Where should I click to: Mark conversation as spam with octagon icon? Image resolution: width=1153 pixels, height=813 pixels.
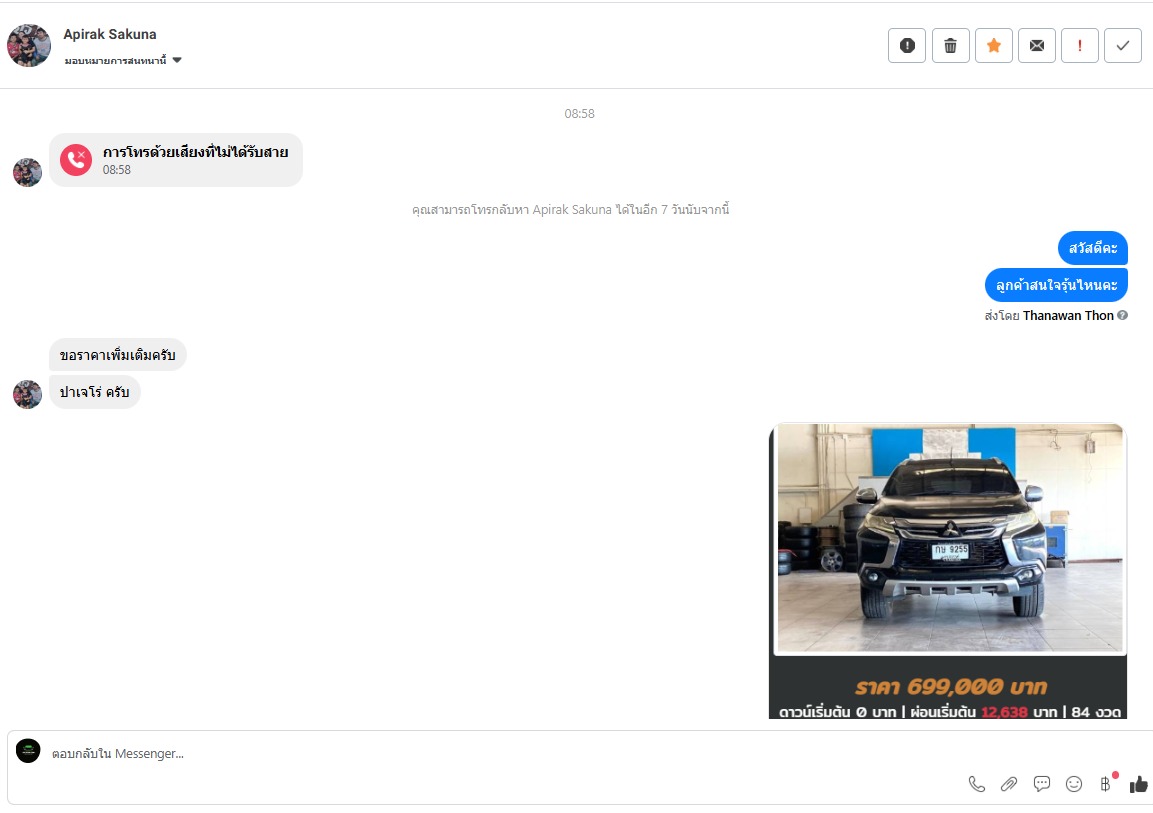(x=907, y=46)
